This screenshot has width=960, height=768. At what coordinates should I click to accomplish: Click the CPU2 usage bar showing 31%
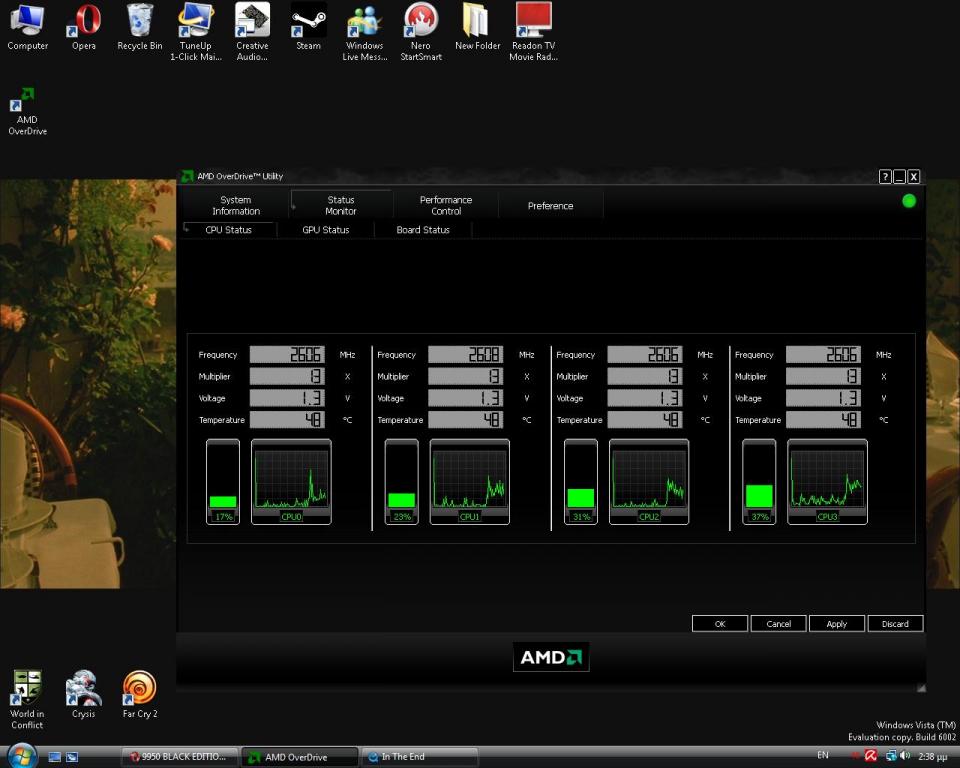click(580, 481)
